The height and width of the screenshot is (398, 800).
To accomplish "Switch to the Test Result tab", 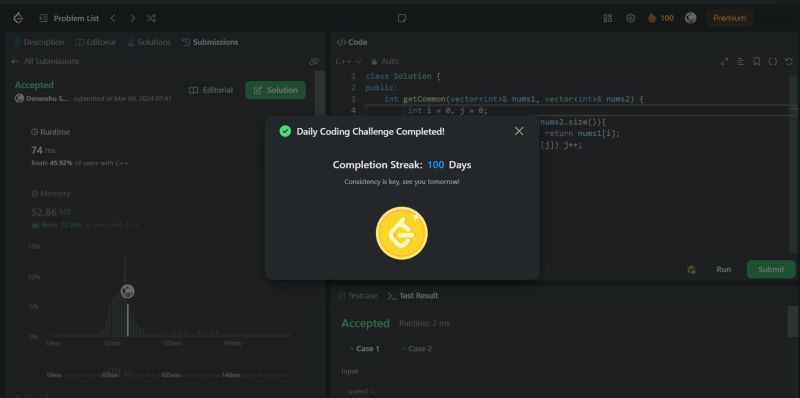I will tap(413, 296).
